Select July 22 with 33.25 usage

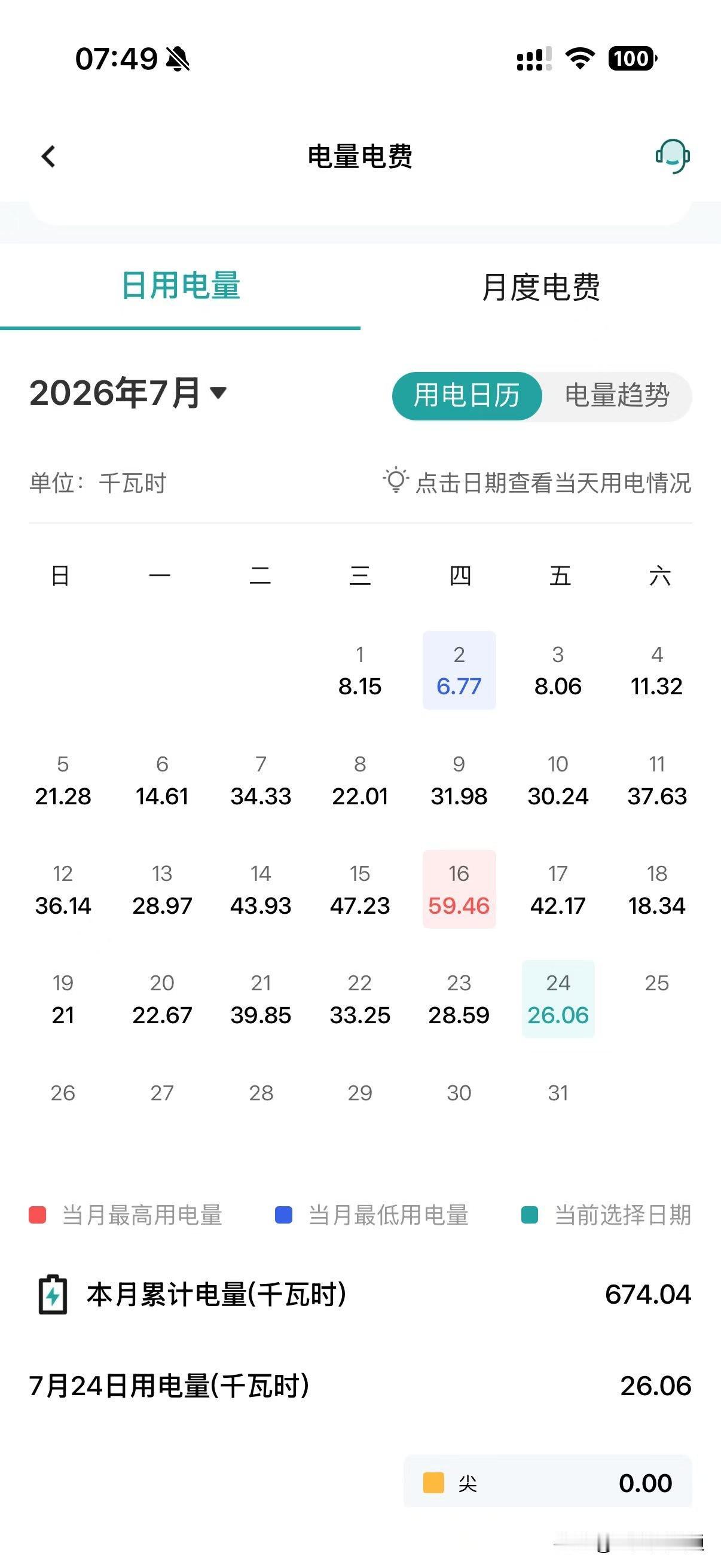point(359,999)
